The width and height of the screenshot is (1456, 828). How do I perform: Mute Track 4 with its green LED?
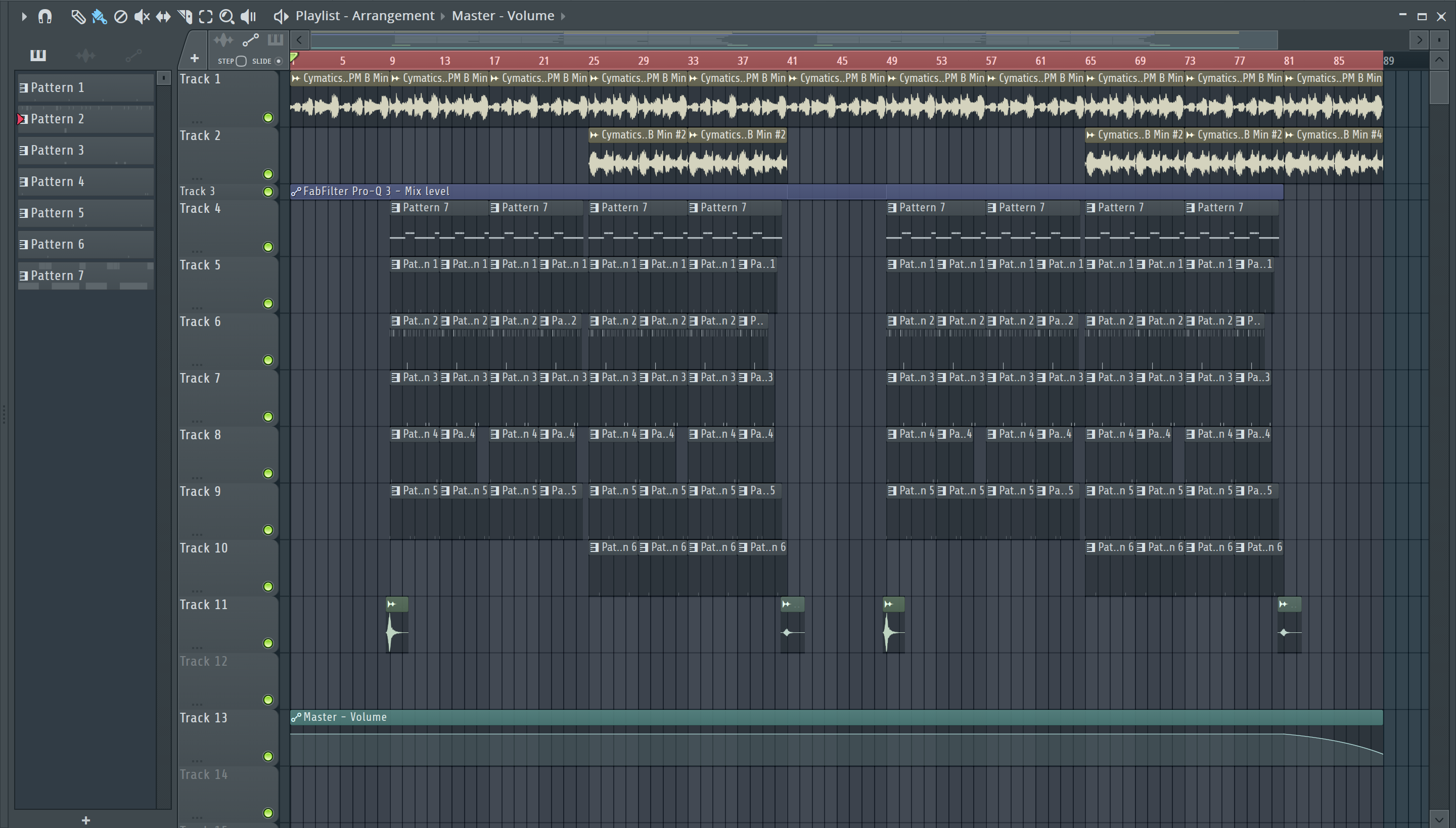pyautogui.click(x=268, y=247)
